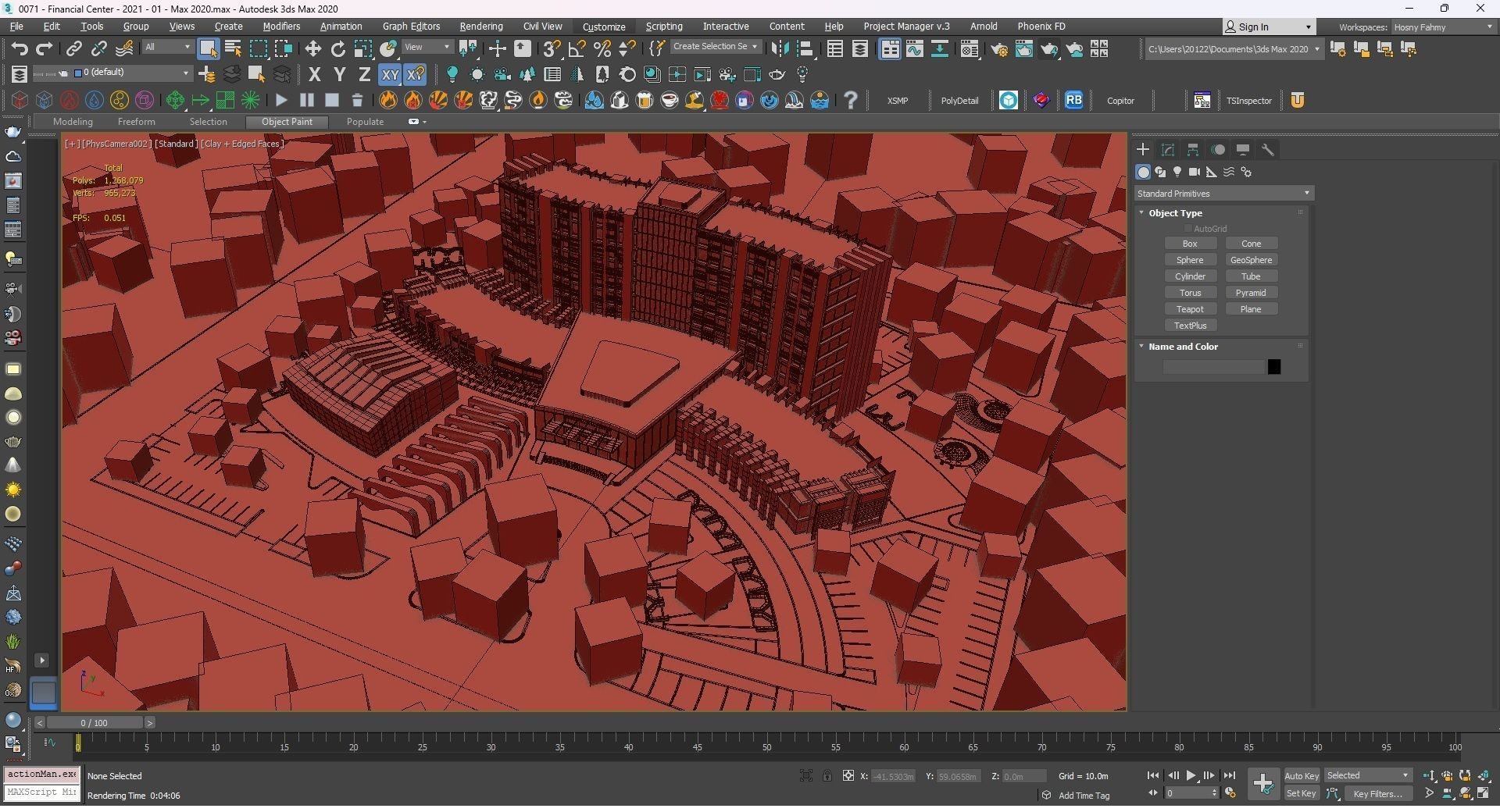Create a Teapot primitive

(1190, 309)
